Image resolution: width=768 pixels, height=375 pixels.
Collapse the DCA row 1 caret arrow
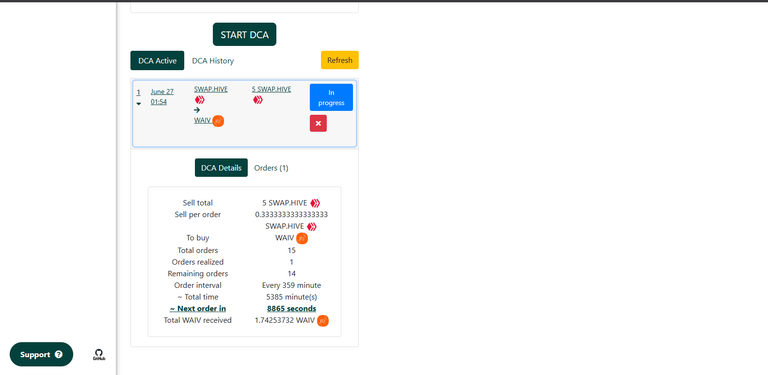(x=139, y=104)
